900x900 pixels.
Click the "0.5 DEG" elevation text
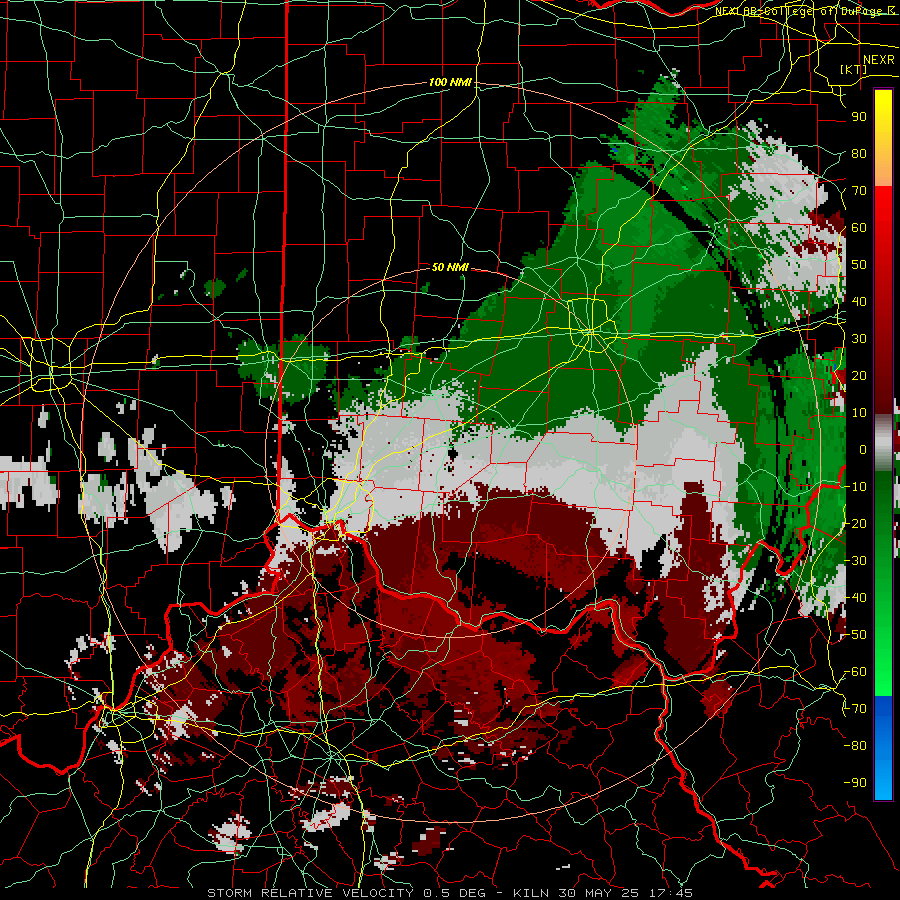click(x=454, y=893)
